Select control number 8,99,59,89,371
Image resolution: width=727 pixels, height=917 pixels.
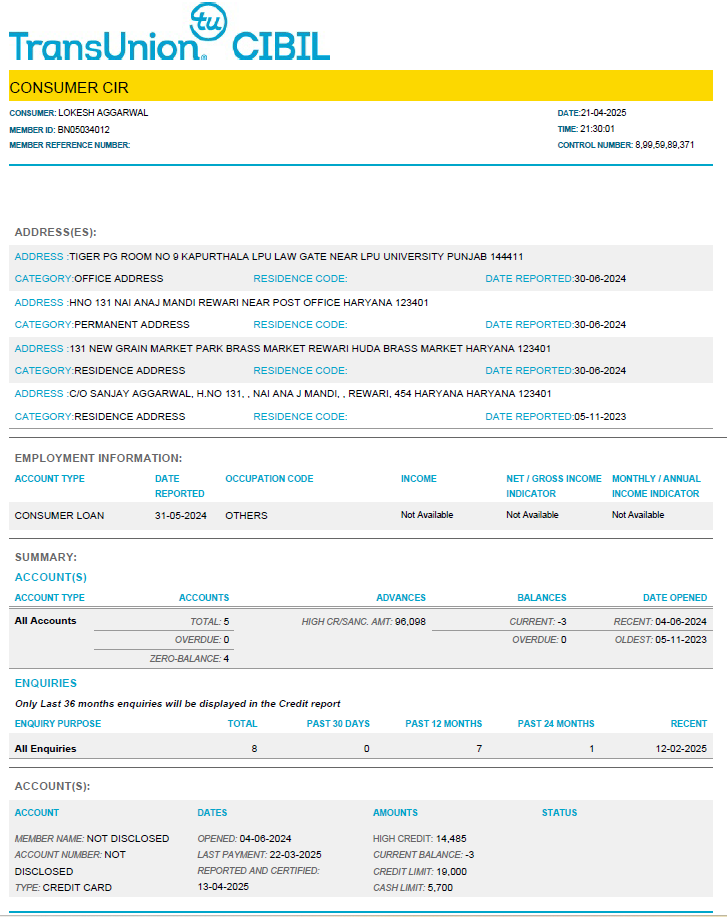pyautogui.click(x=664, y=145)
